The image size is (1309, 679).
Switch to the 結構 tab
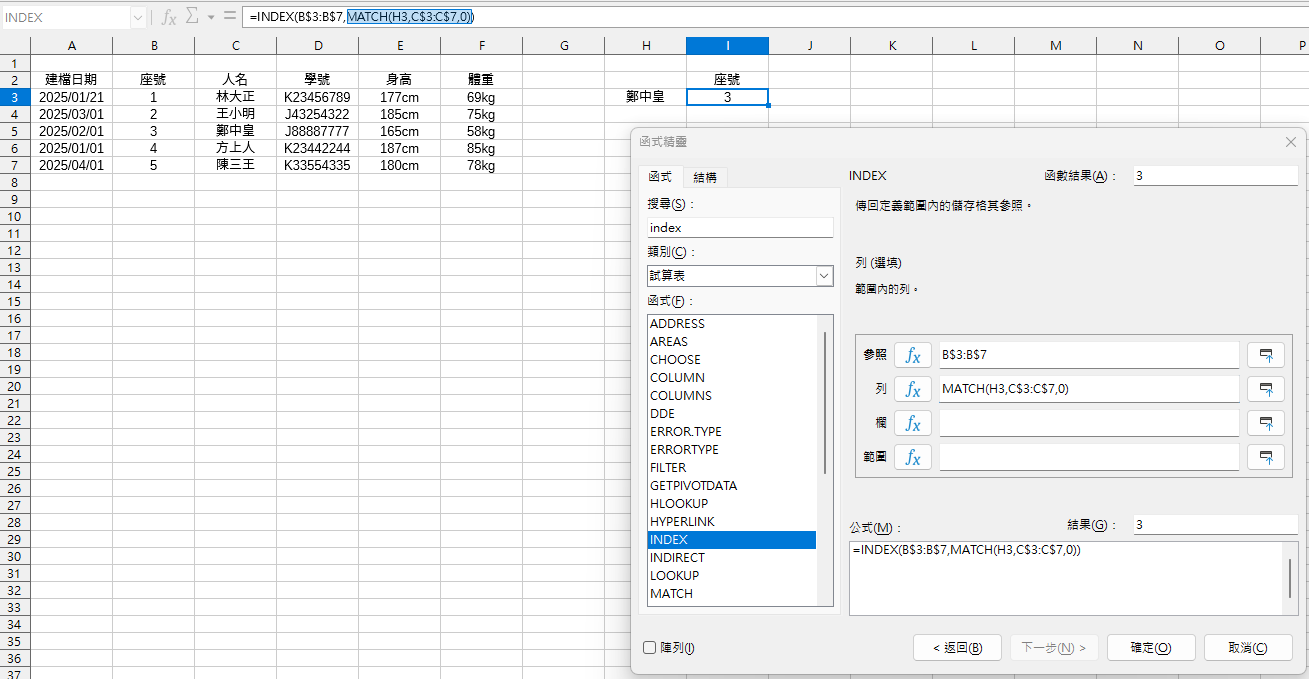[x=704, y=176]
